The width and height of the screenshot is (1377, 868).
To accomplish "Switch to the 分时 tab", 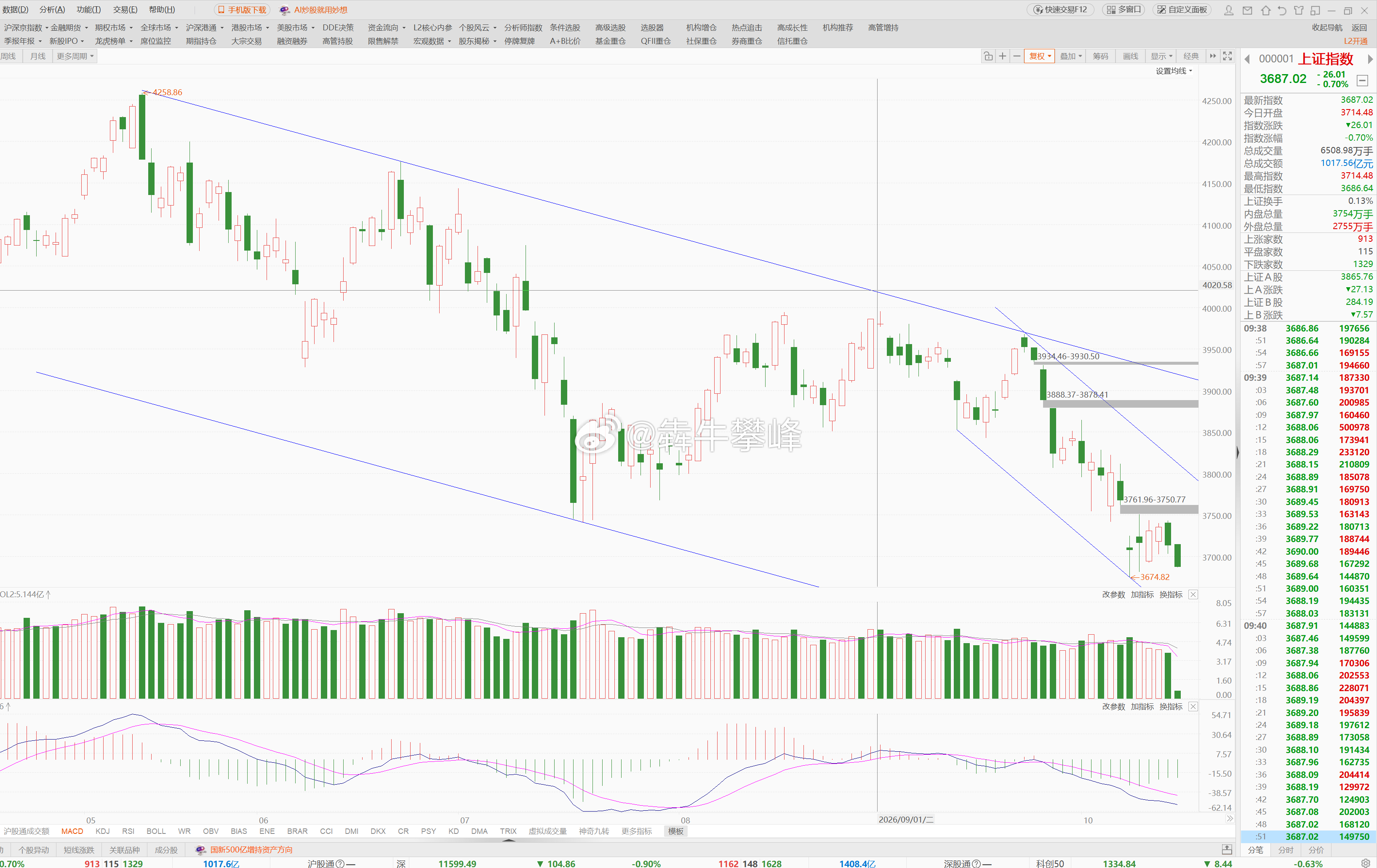I will tap(1286, 850).
